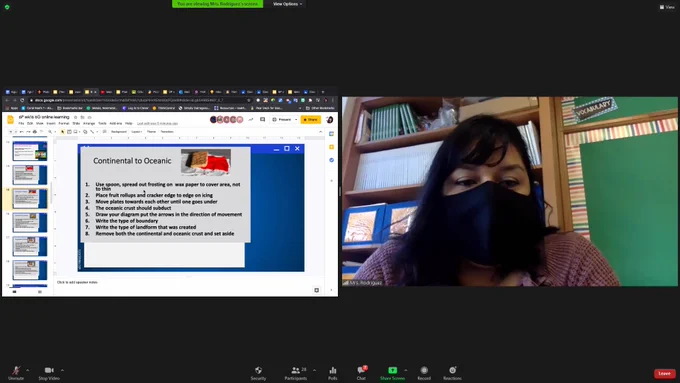This screenshot has width=680, height=383.
Task: Open Polls in Zoom
Action: [333, 373]
